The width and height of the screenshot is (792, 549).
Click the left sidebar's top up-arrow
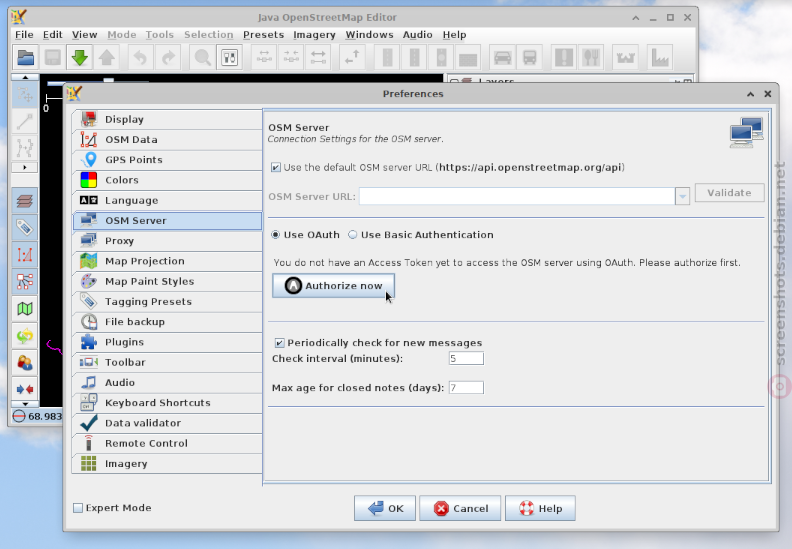click(25, 77)
